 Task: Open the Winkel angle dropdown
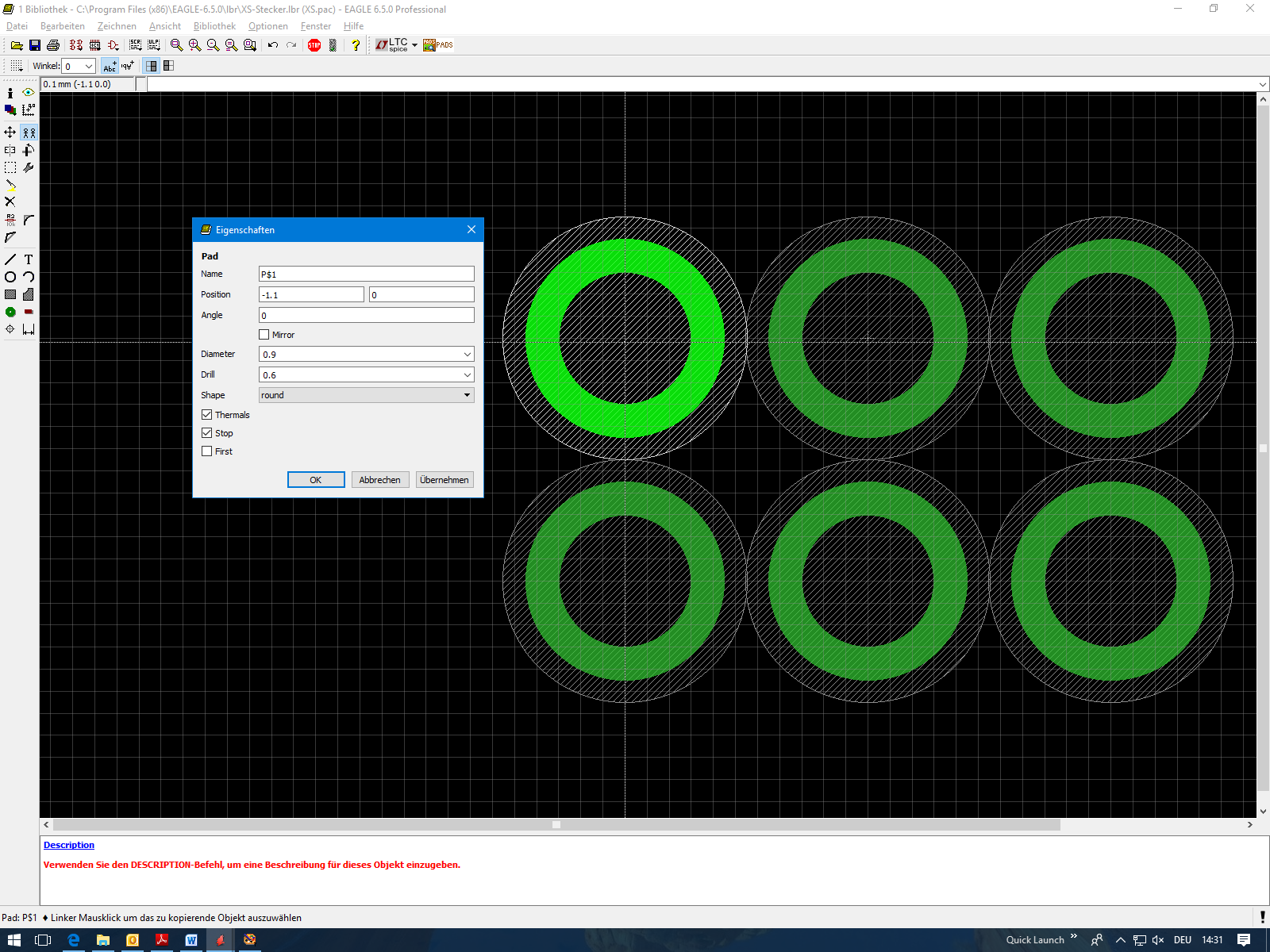[x=89, y=67]
